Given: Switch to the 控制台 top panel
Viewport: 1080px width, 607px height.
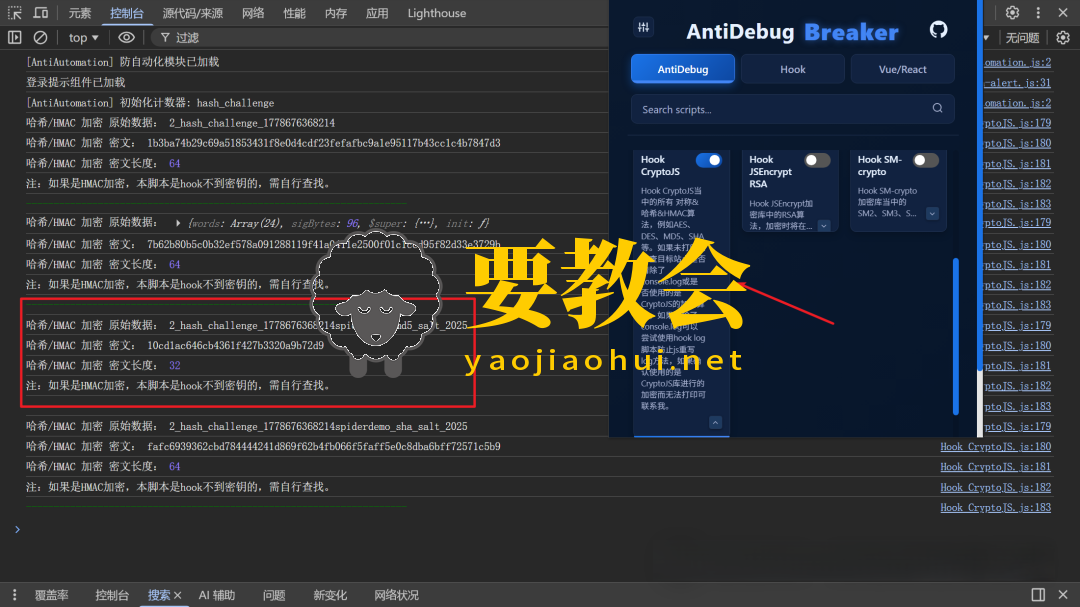Looking at the screenshot, I should (x=127, y=13).
